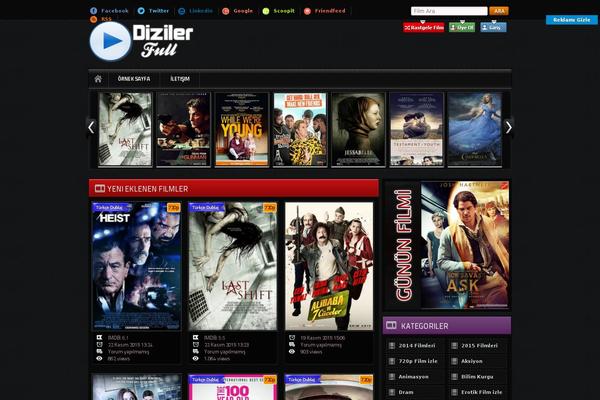Screen dimensions: 600x400
Task: Click the icon beside Bilim Kurgu category
Action: click(454, 377)
